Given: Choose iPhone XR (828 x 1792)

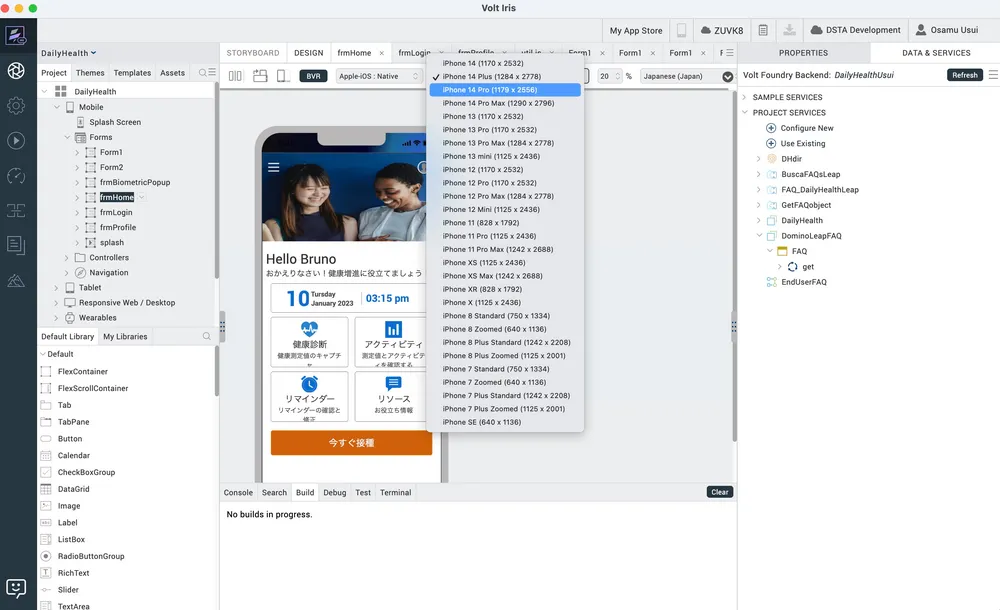Looking at the screenshot, I should (x=505, y=289).
